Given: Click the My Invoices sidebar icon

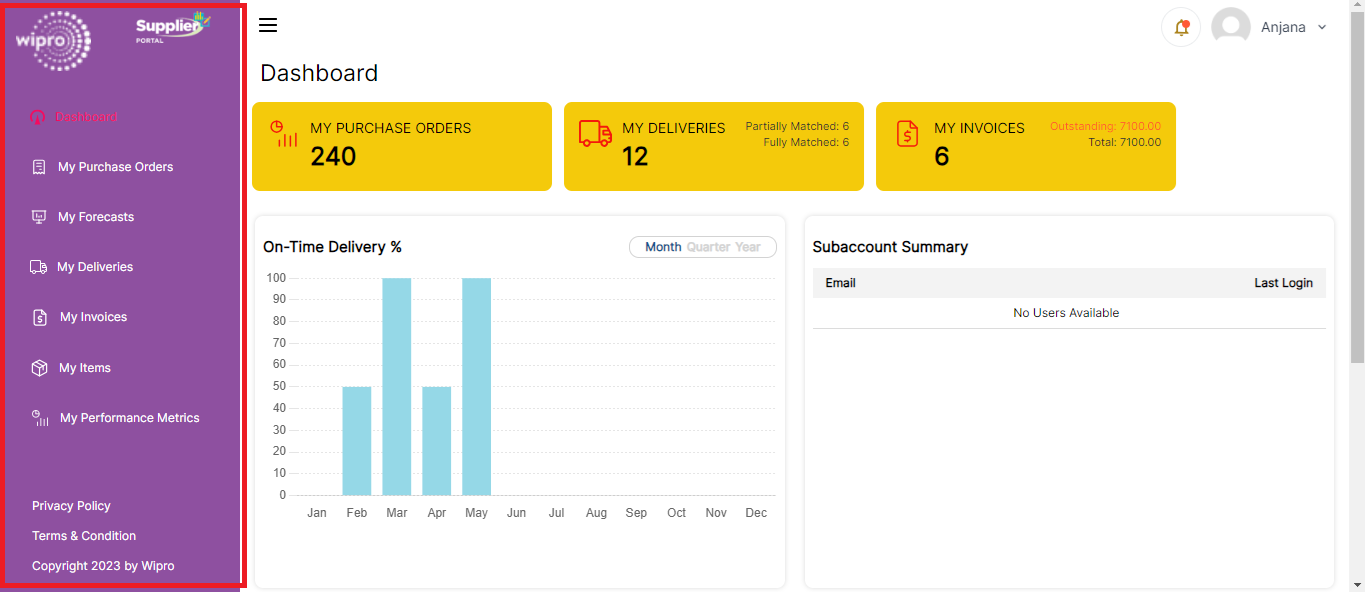Looking at the screenshot, I should click(39, 317).
